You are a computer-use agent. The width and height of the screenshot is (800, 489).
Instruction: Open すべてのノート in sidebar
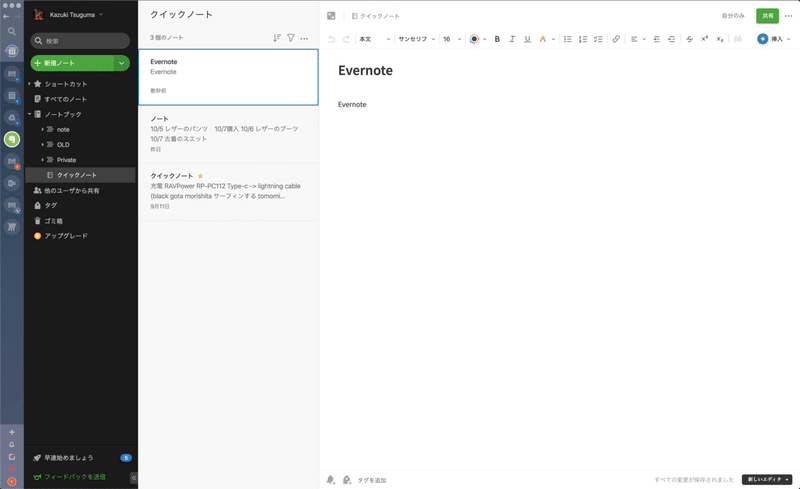pyautogui.click(x=66, y=99)
